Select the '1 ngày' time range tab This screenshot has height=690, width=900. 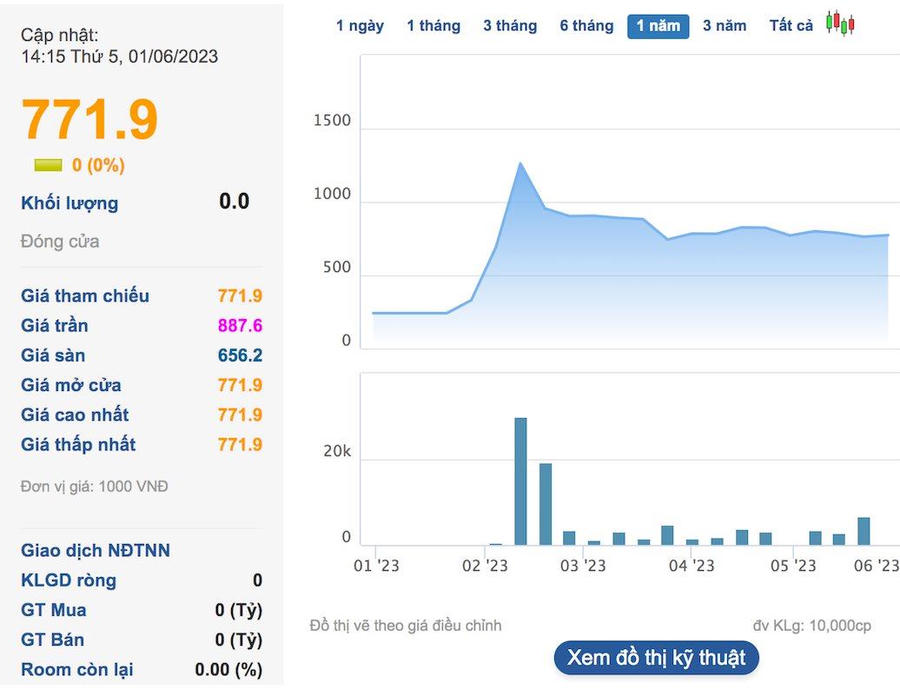pyautogui.click(x=360, y=26)
